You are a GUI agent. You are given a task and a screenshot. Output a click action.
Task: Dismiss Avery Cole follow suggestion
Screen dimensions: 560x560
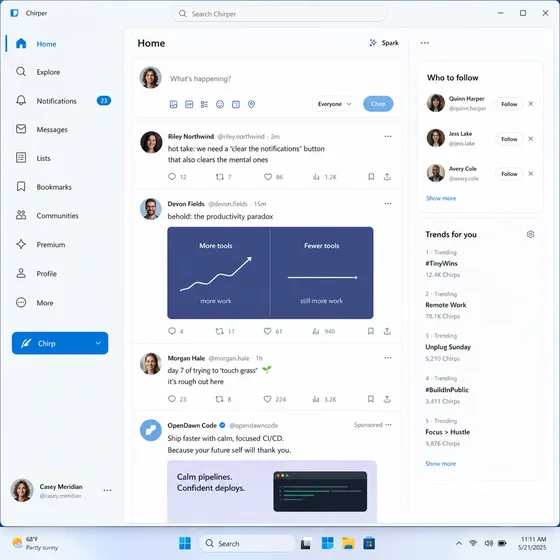point(531,174)
